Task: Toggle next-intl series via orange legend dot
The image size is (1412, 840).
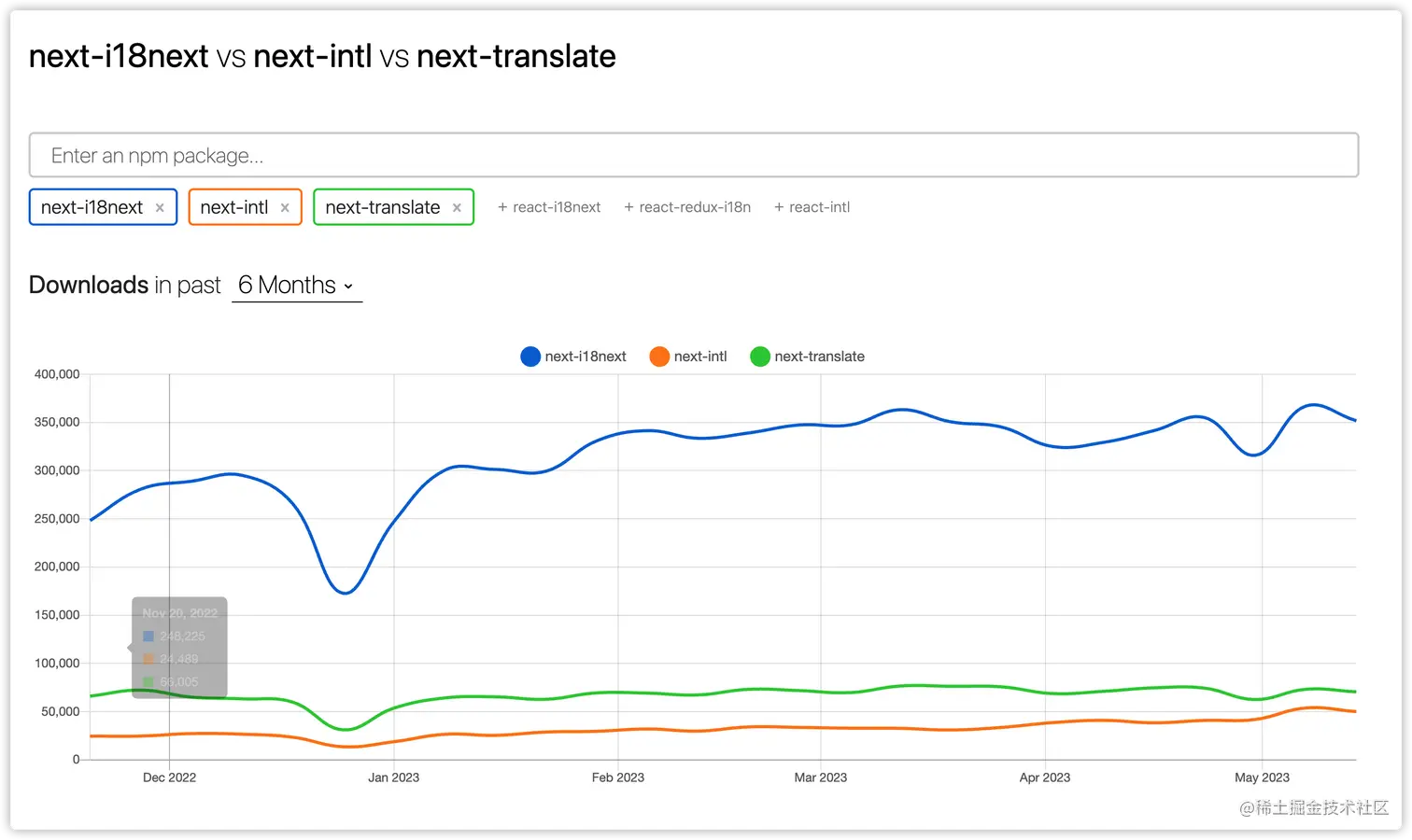Action: click(x=659, y=357)
